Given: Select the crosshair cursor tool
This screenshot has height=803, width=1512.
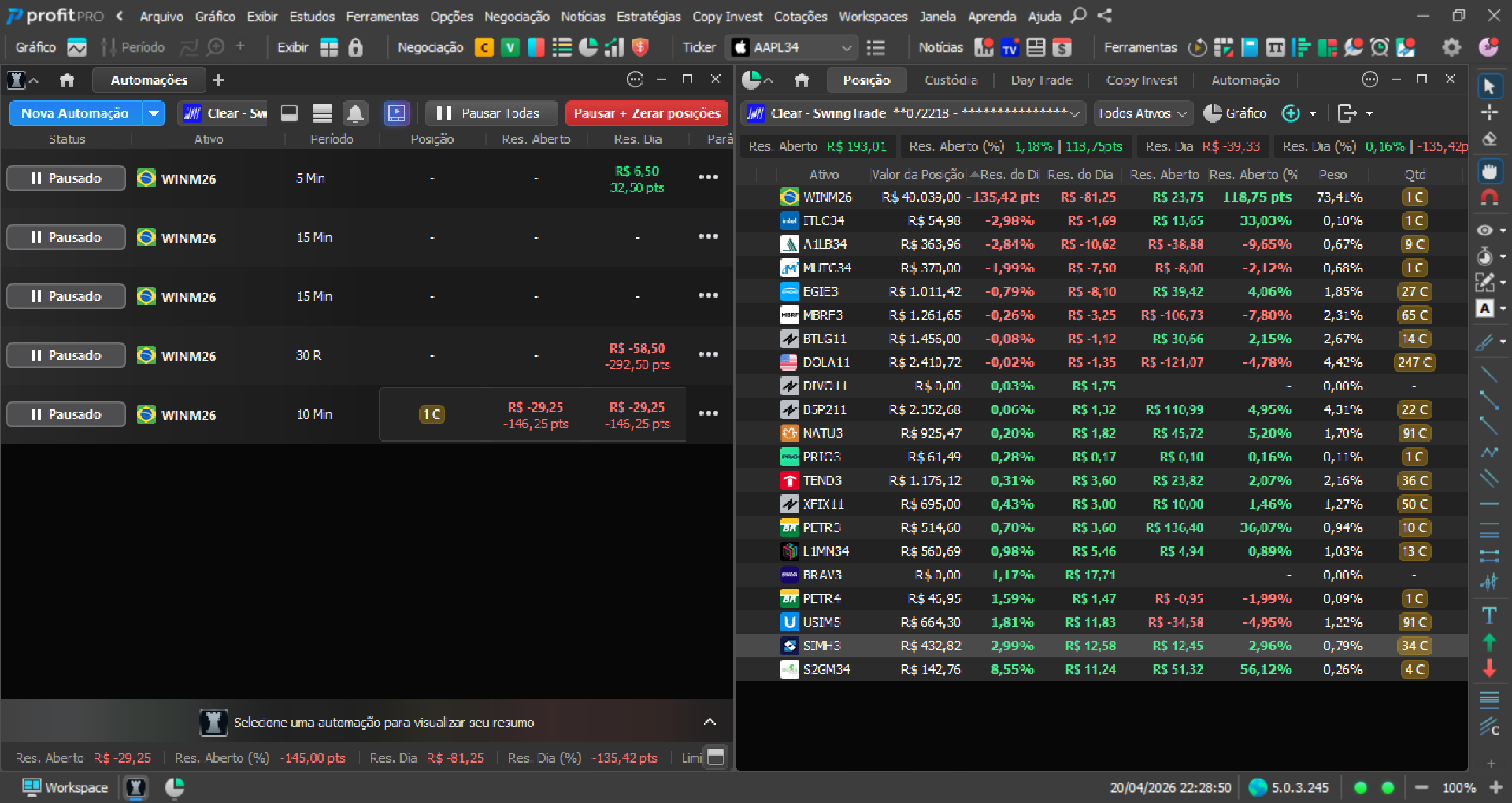Looking at the screenshot, I should [1489, 113].
